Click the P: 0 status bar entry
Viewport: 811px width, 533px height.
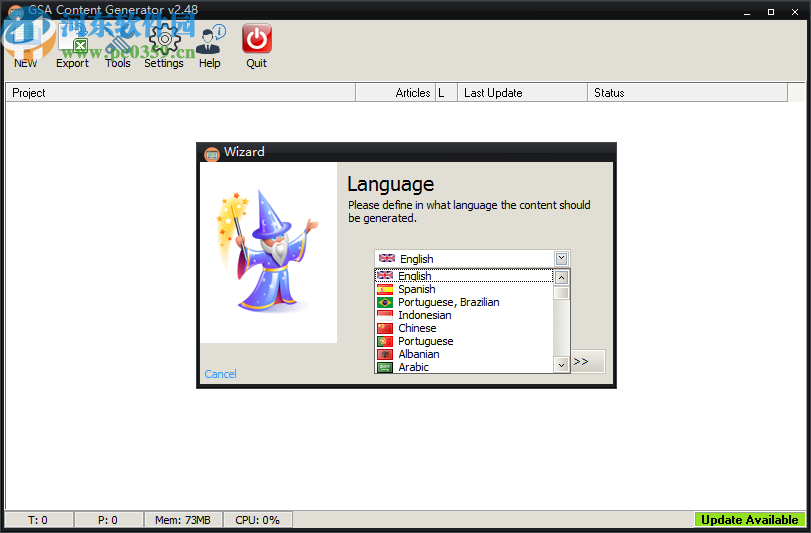108,520
